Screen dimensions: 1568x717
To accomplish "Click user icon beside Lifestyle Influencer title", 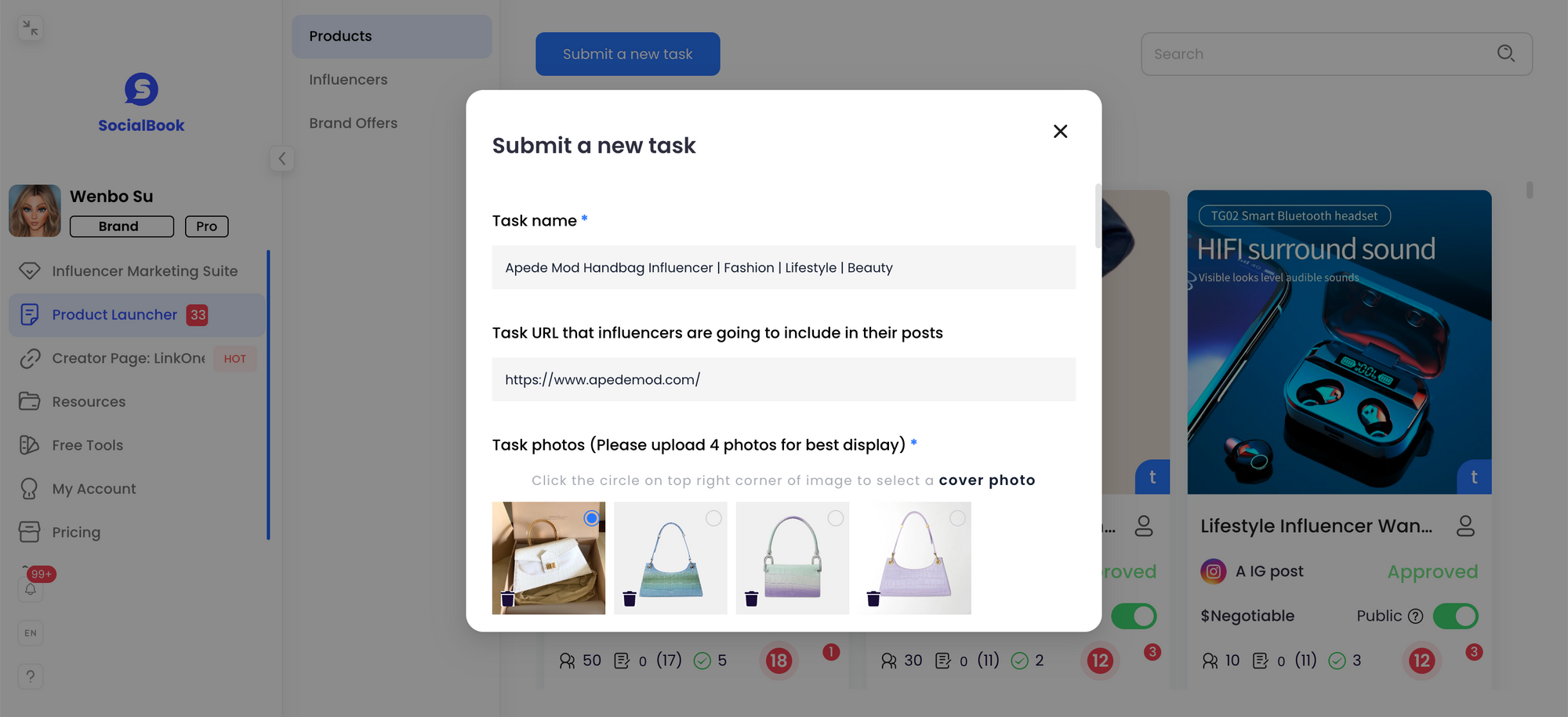I will [1465, 526].
